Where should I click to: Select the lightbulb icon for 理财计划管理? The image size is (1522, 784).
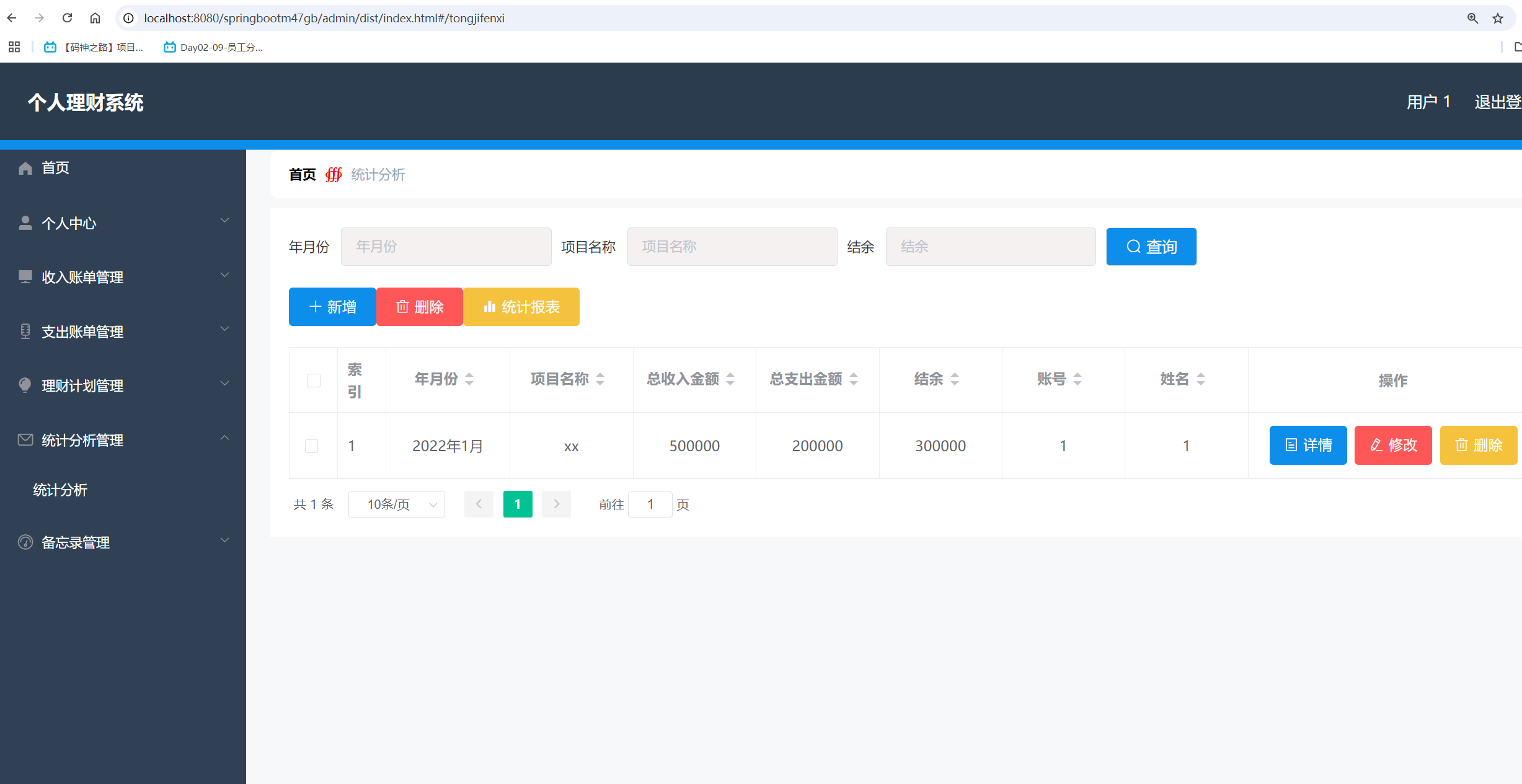coord(25,385)
